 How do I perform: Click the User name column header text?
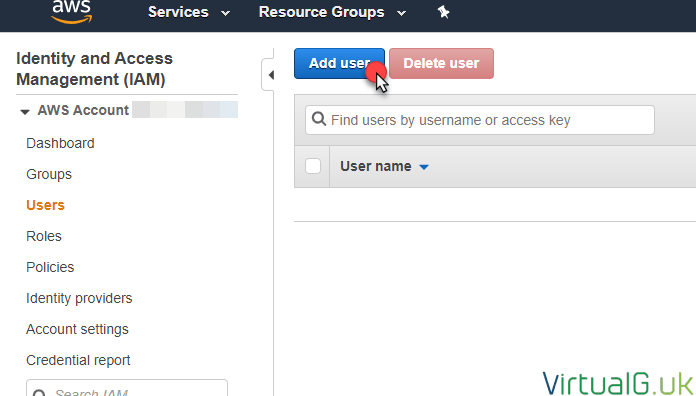(376, 166)
